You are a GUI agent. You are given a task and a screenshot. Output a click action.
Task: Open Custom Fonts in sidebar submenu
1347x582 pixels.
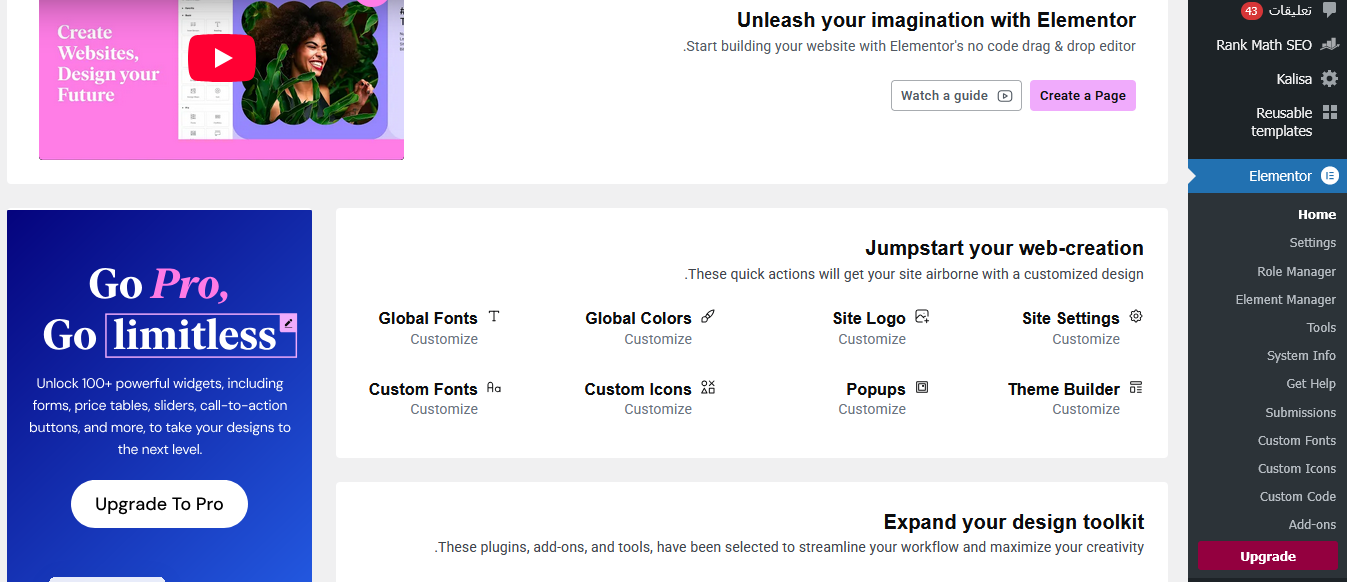(x=1297, y=440)
